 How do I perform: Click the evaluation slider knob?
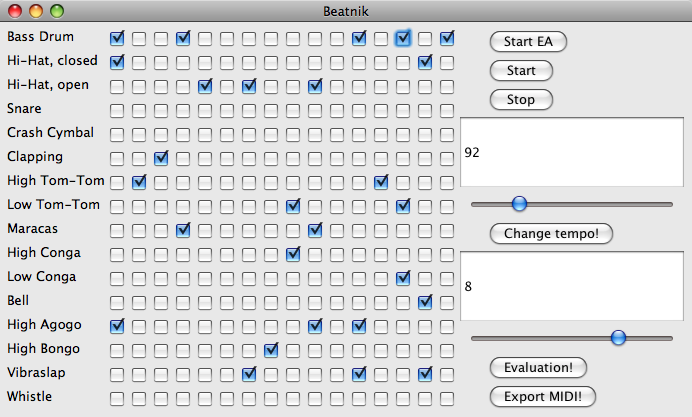coord(618,338)
